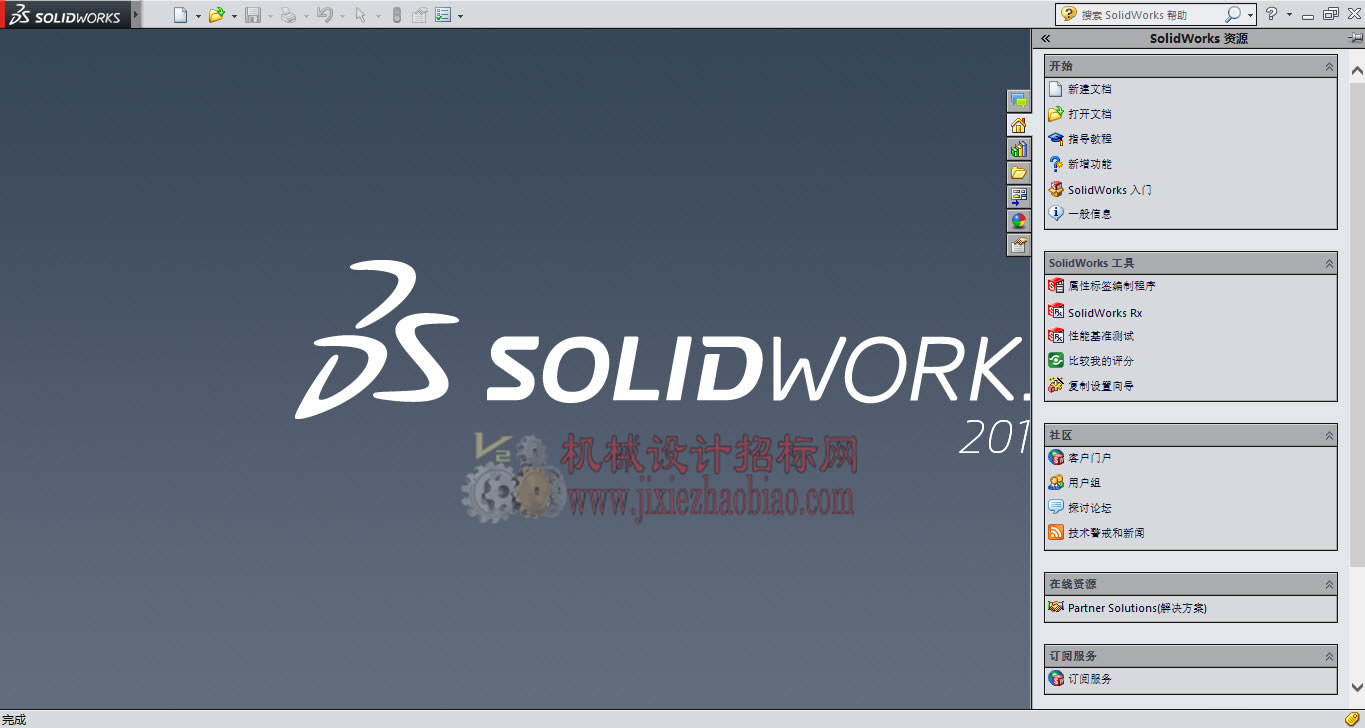Open File Properties from the toolbar
1365x728 pixels.
coord(420,15)
